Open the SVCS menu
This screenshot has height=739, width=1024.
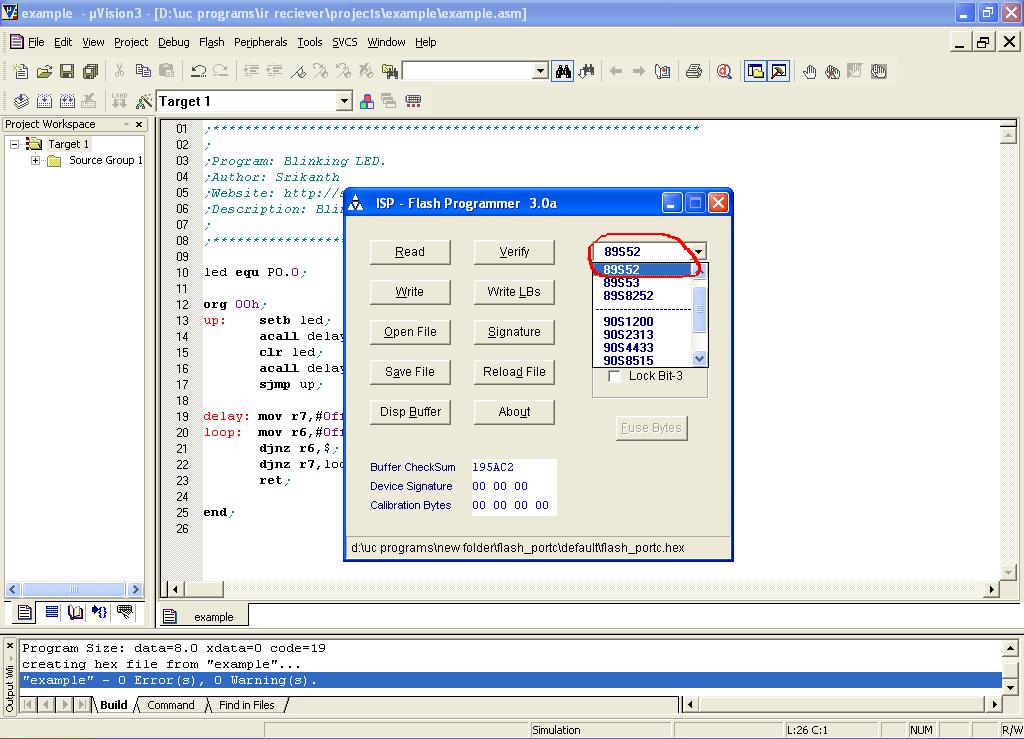pos(345,42)
